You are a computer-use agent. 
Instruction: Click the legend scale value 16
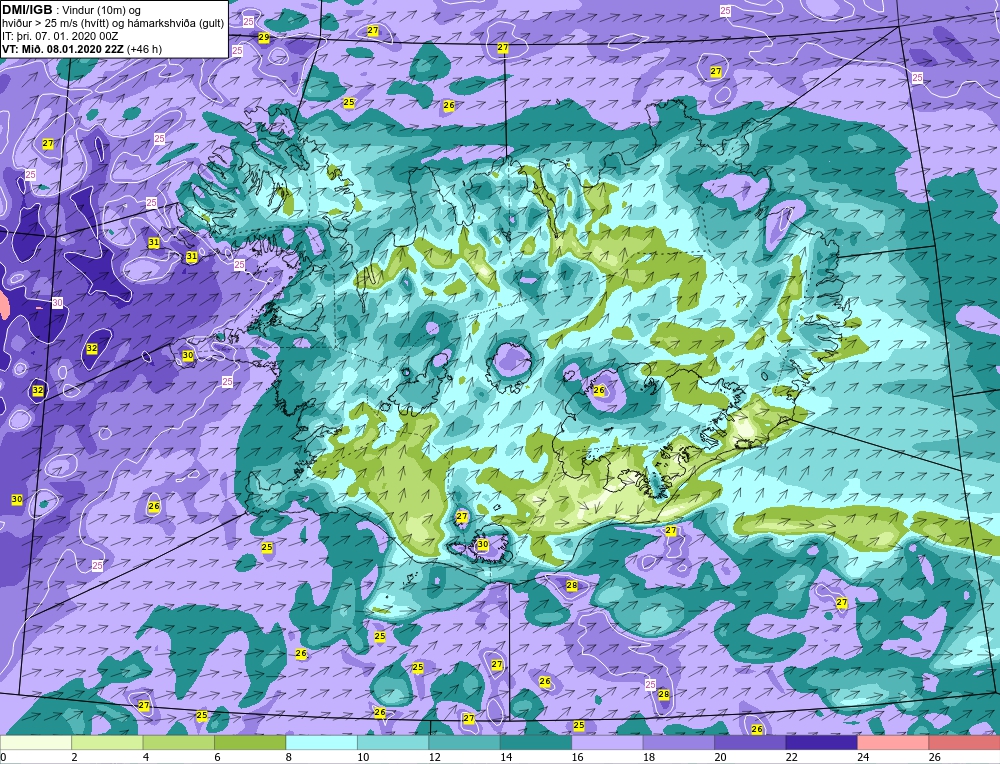[x=577, y=757]
